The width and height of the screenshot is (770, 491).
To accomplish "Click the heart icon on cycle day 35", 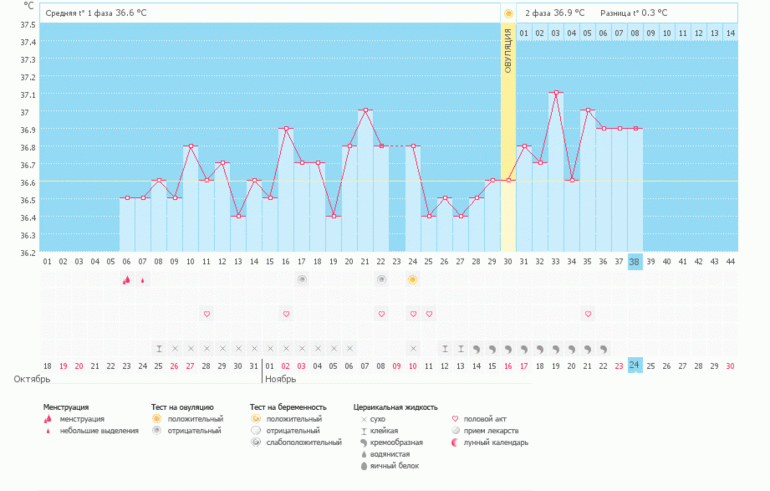I will click(587, 314).
